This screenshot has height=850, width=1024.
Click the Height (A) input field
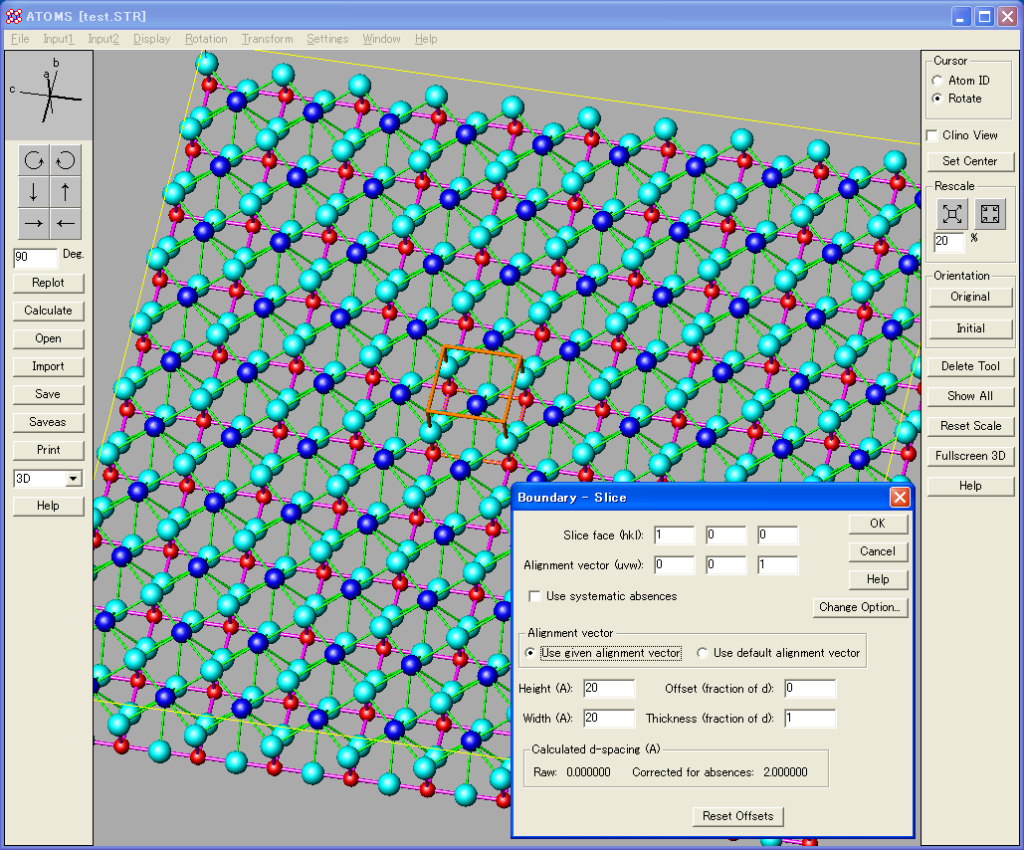[608, 688]
